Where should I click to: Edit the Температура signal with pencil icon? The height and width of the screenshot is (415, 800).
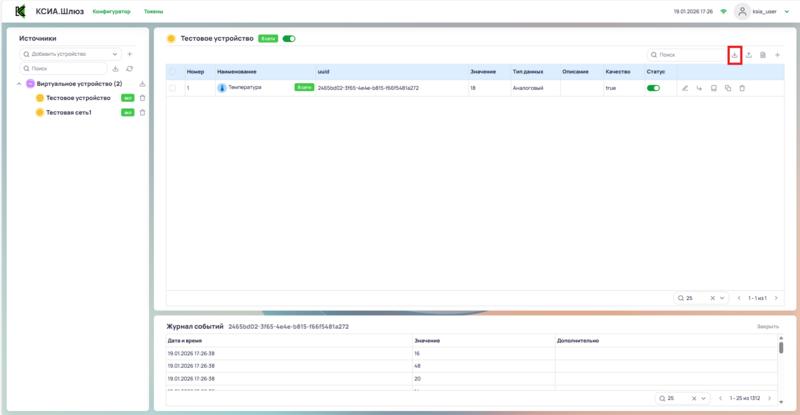[x=685, y=88]
